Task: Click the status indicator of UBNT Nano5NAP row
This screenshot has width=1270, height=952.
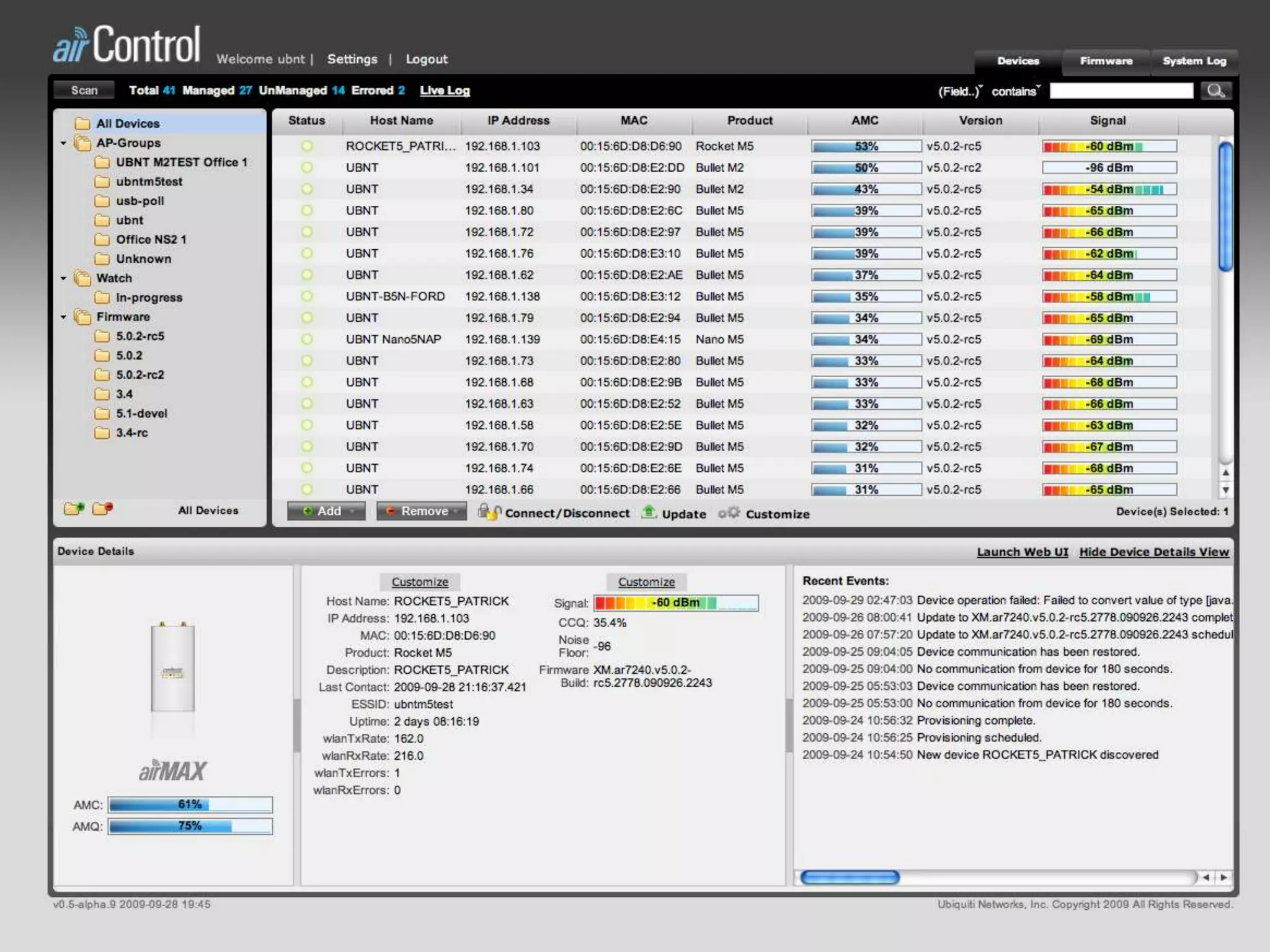Action: click(x=307, y=339)
